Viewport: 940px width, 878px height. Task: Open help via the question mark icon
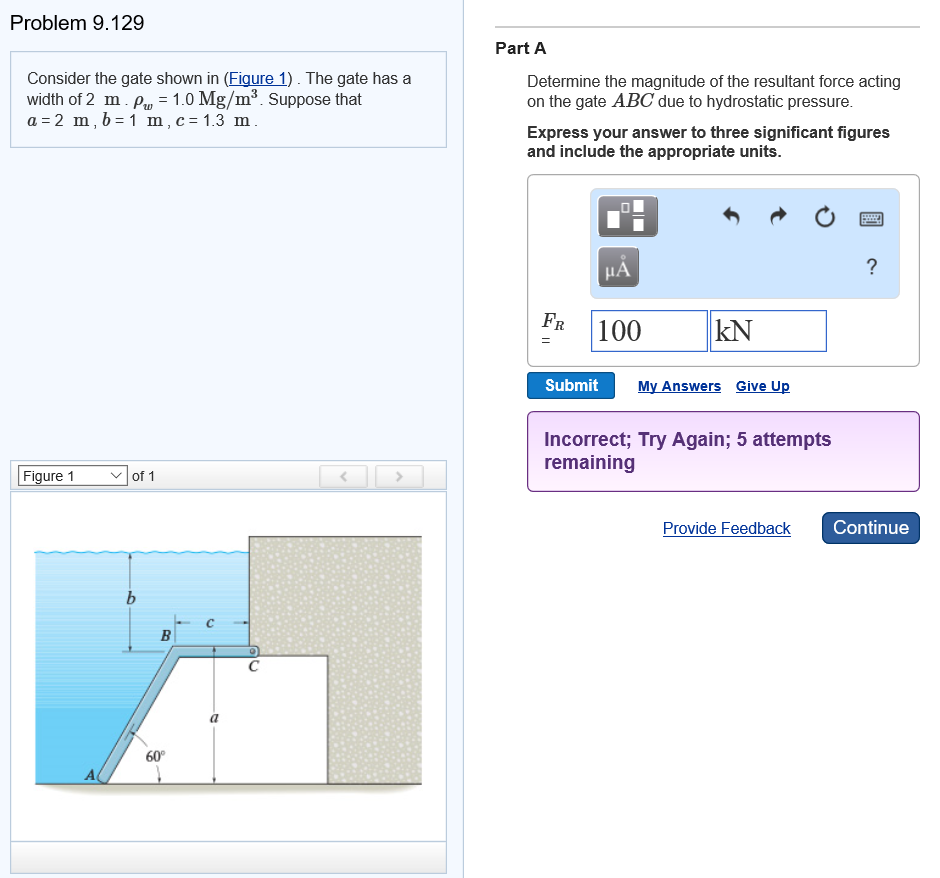tap(871, 267)
